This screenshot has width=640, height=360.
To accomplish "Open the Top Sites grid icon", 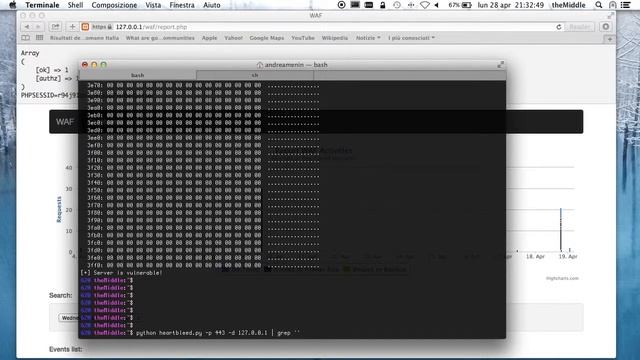I will click(x=39, y=38).
